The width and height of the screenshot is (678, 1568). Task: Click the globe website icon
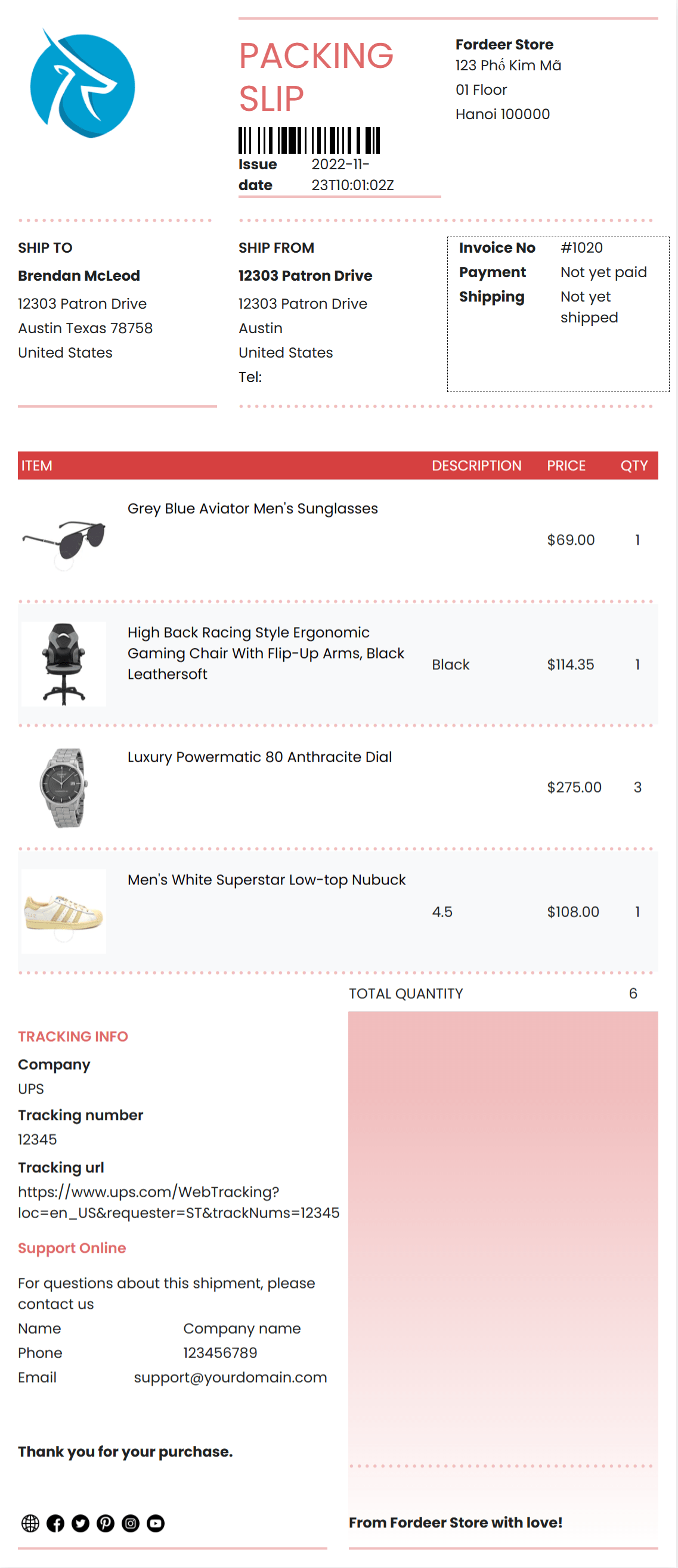coord(30,1522)
